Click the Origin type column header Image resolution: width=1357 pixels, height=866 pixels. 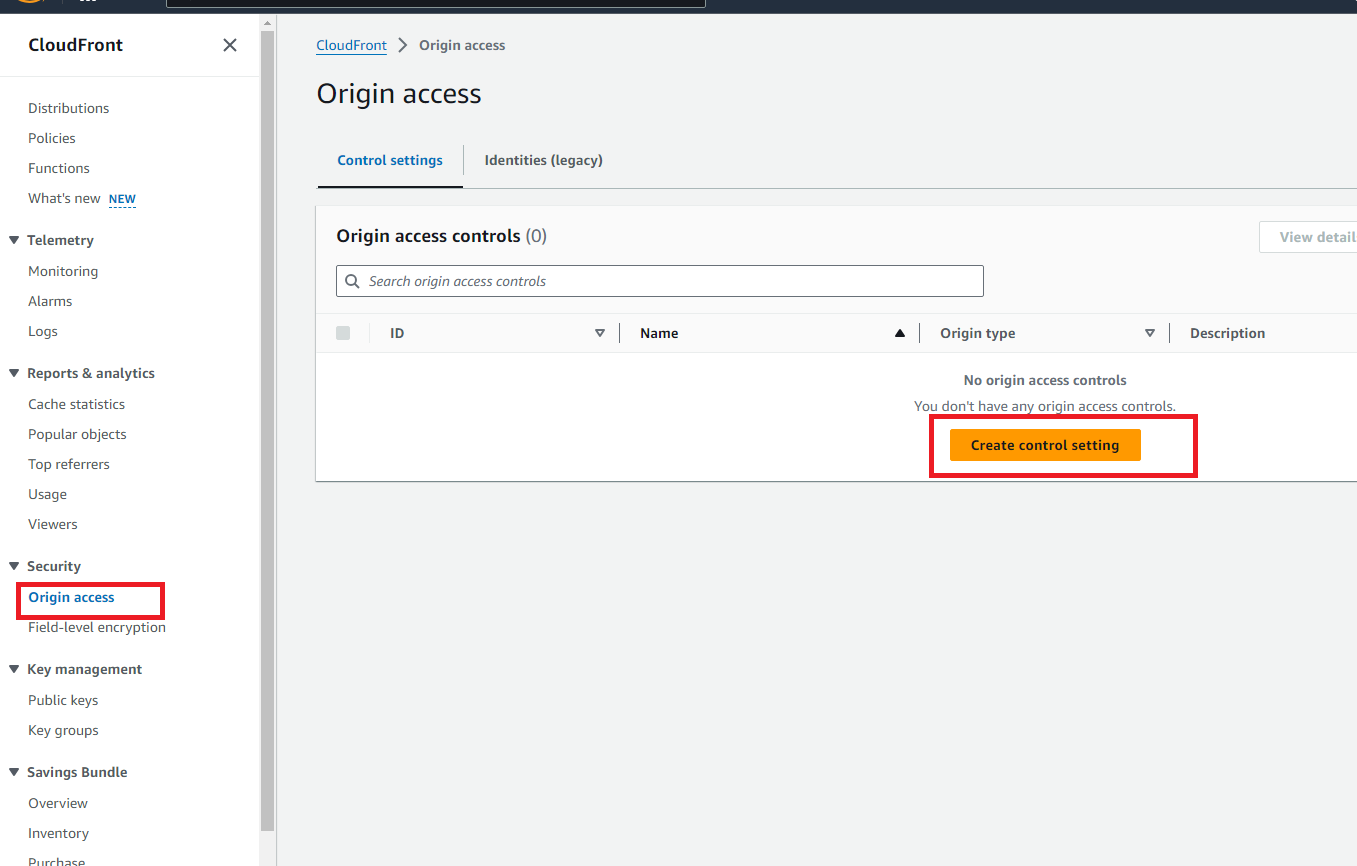point(978,333)
